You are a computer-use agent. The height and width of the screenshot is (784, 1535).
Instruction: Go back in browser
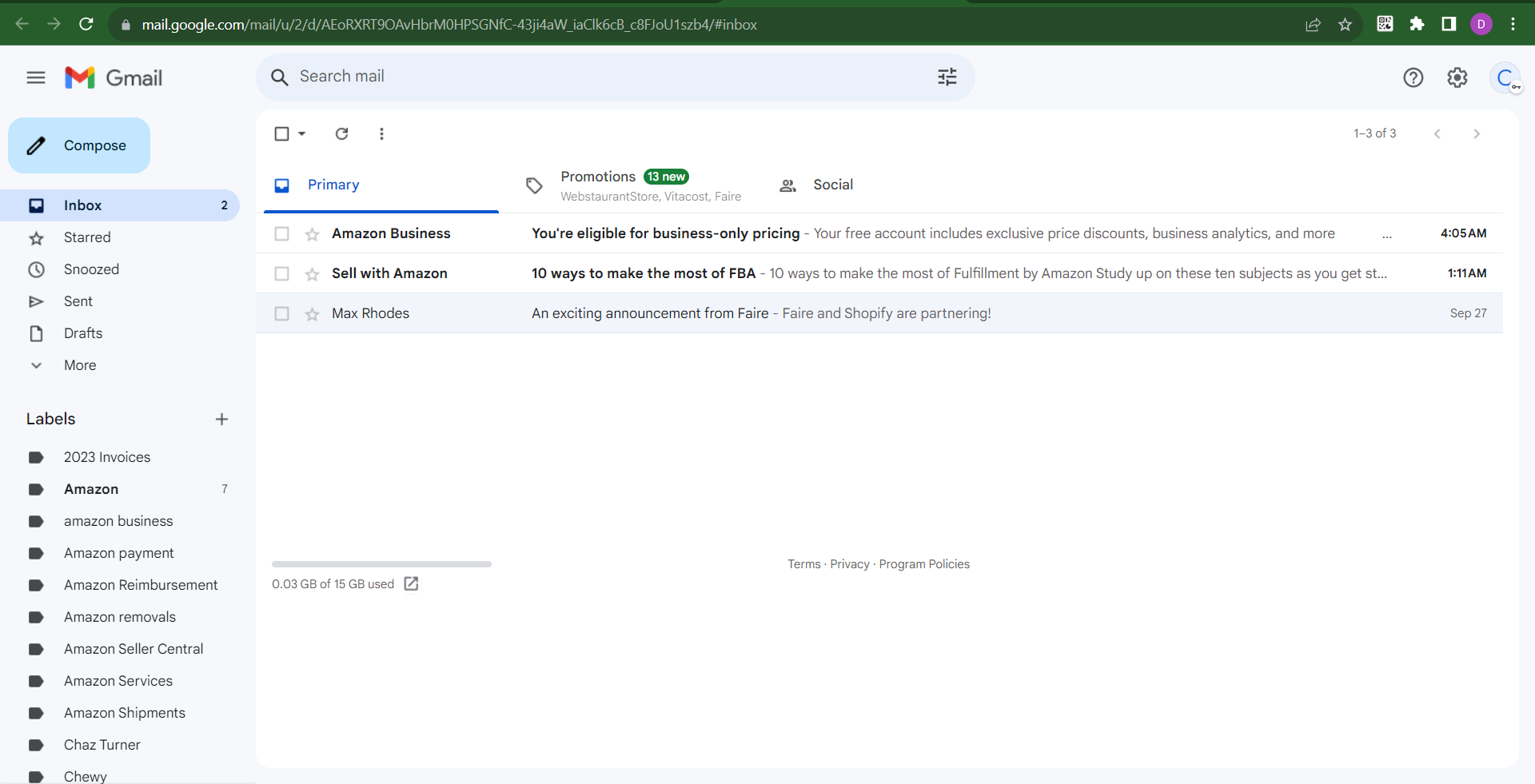tap(22, 24)
